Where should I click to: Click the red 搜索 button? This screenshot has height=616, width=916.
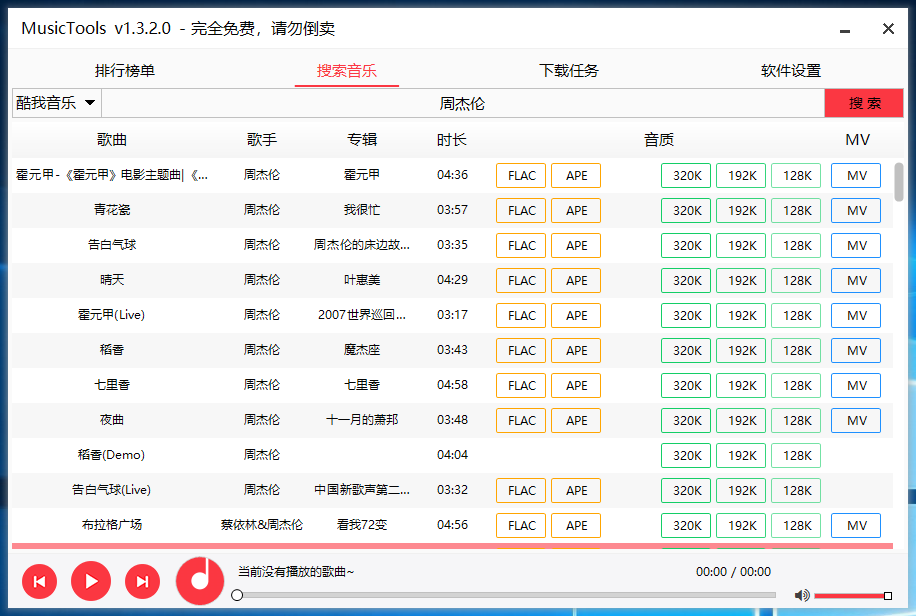pos(864,103)
